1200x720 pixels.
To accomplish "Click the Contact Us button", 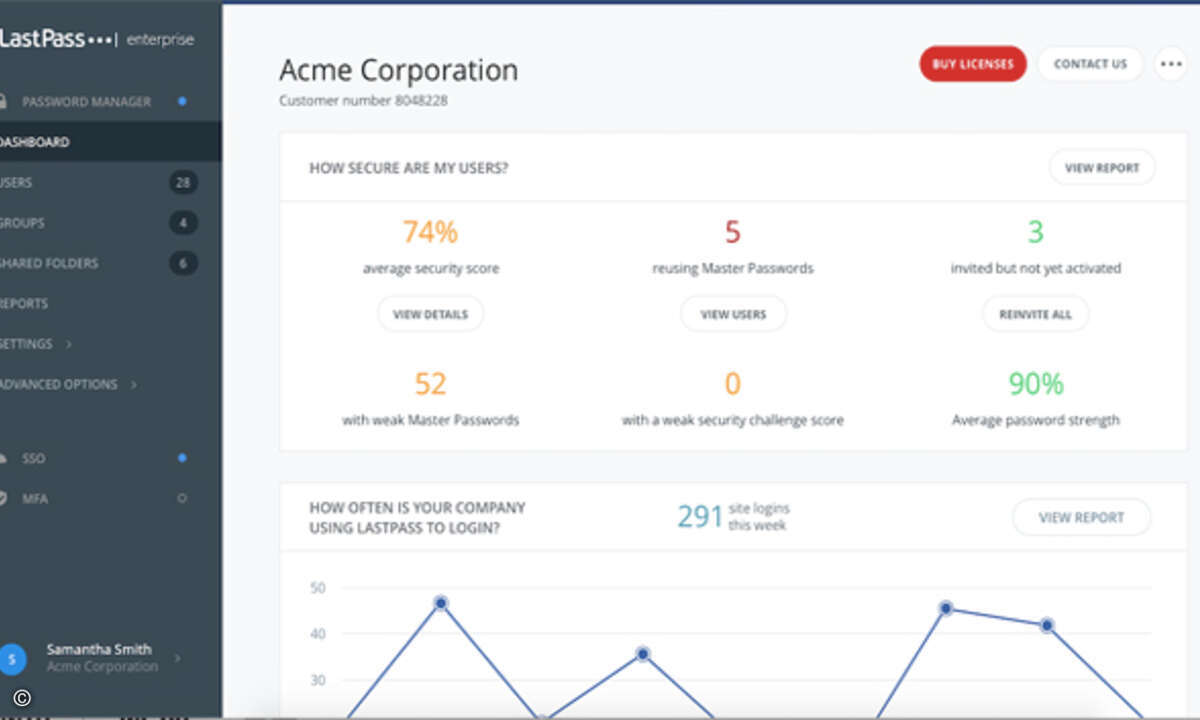I will coord(1090,64).
